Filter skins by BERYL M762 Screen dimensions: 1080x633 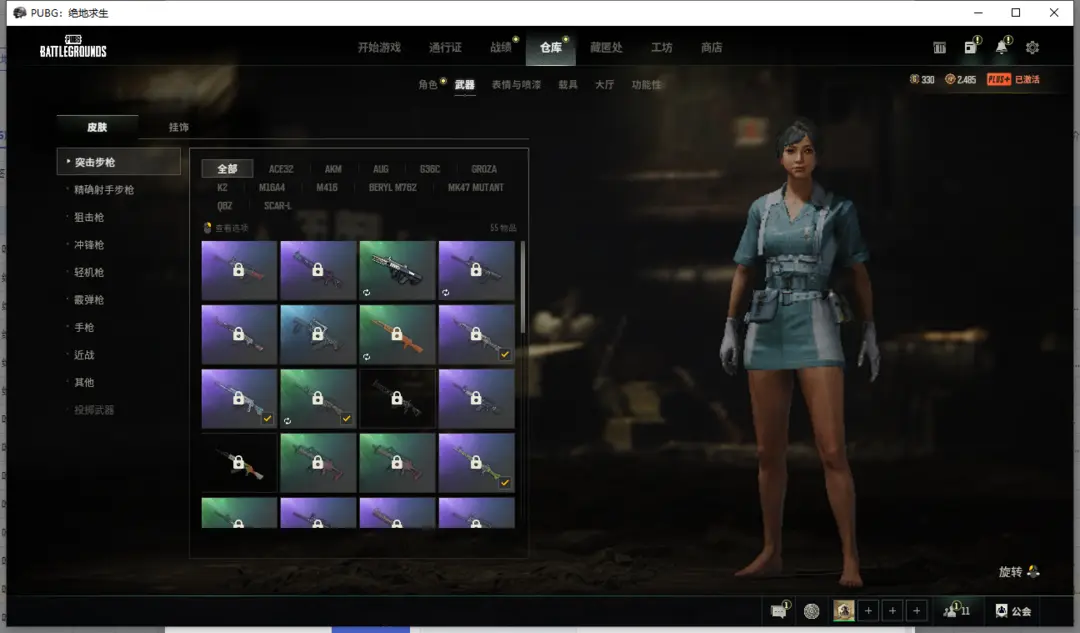click(393, 187)
